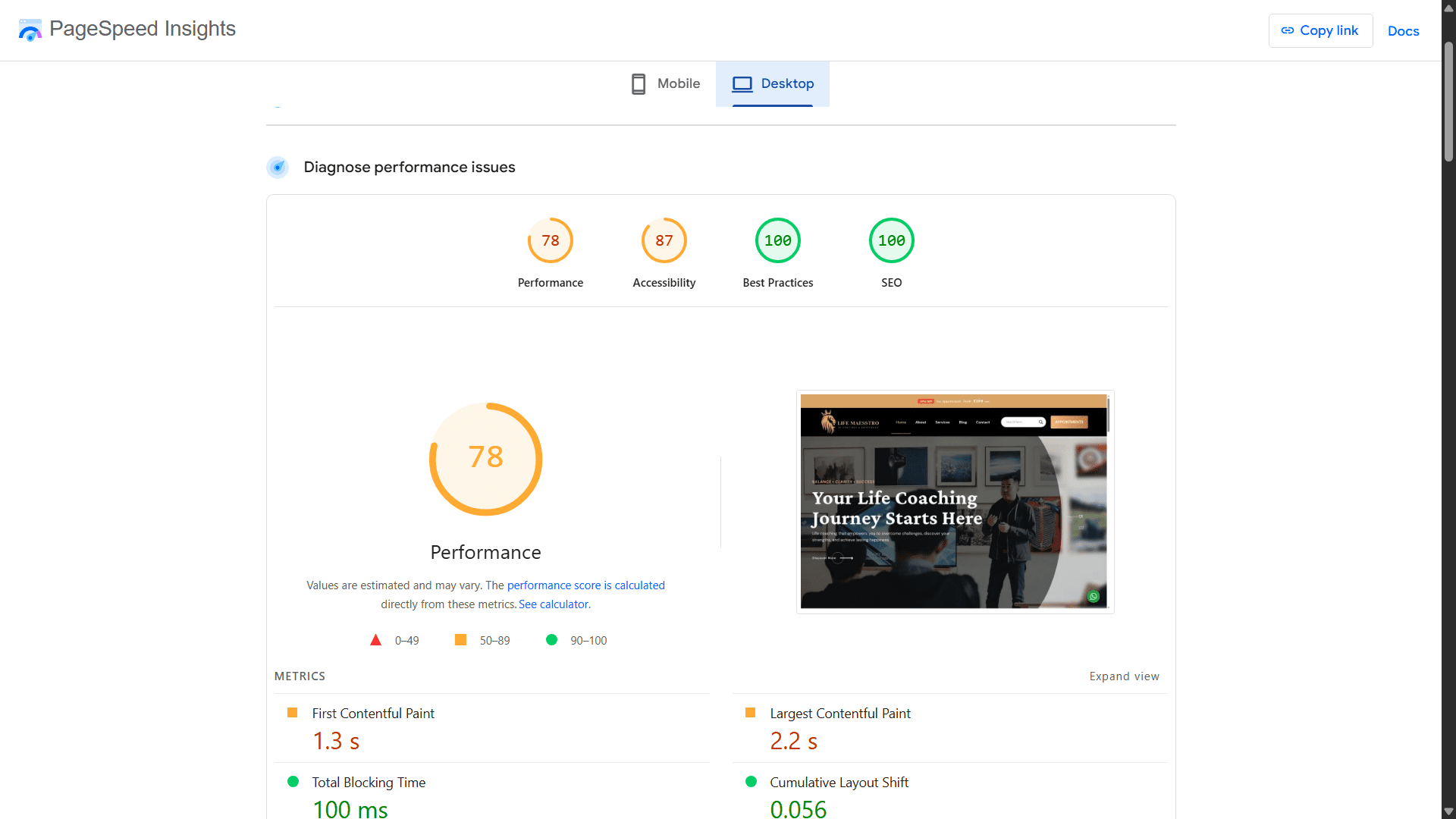
Task: Click the green circle 90–100 legend icon
Action: tap(551, 640)
